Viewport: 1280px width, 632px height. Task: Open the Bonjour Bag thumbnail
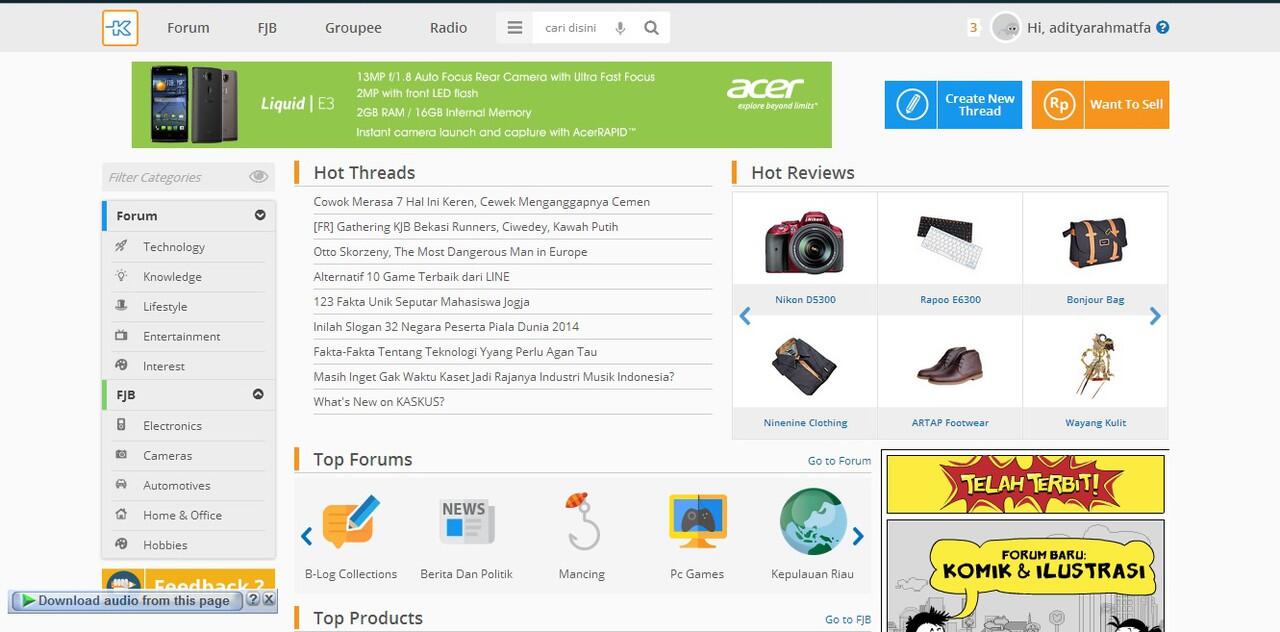pyautogui.click(x=1095, y=243)
